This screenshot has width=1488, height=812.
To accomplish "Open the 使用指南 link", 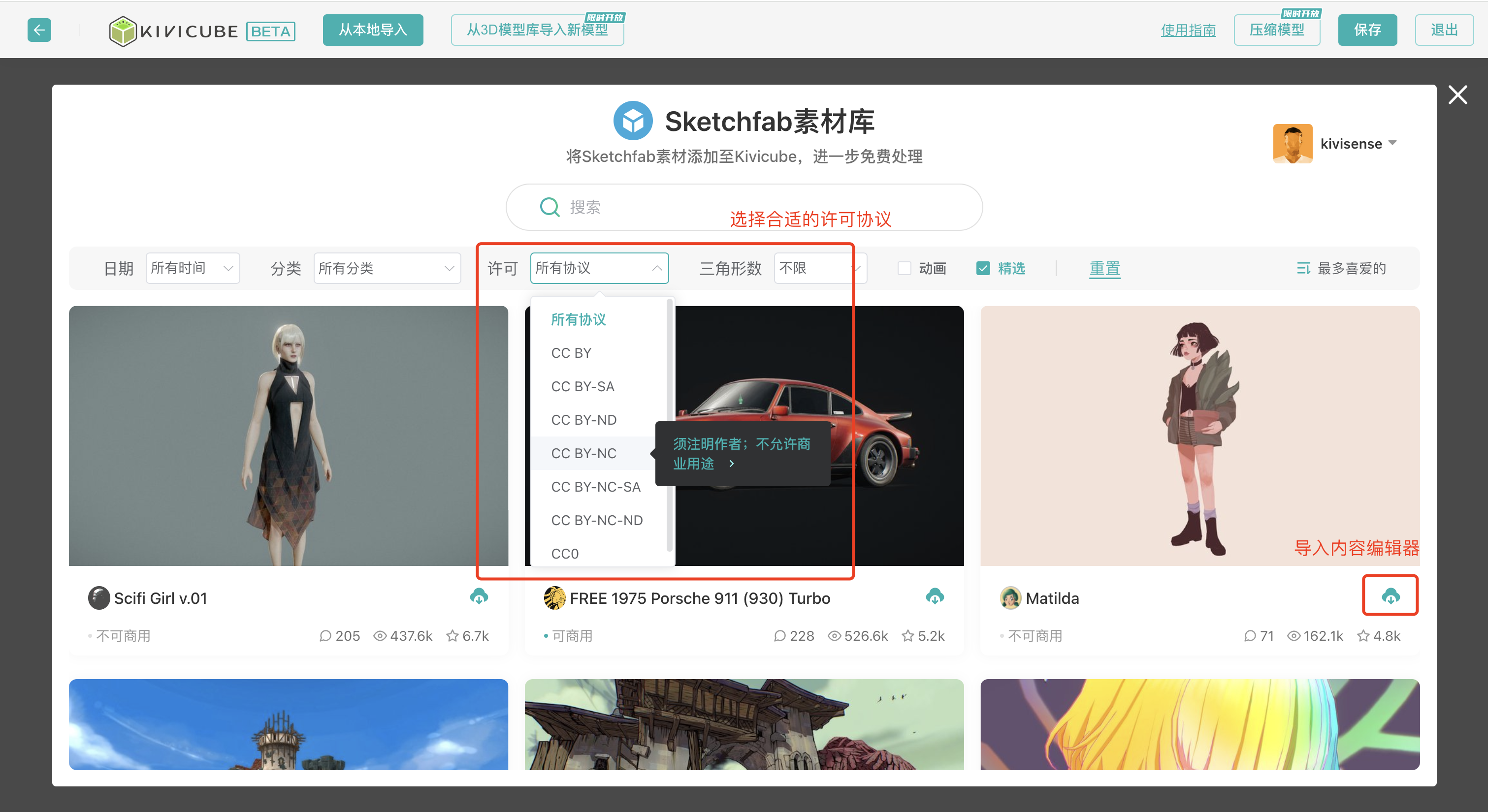I will (x=1188, y=30).
